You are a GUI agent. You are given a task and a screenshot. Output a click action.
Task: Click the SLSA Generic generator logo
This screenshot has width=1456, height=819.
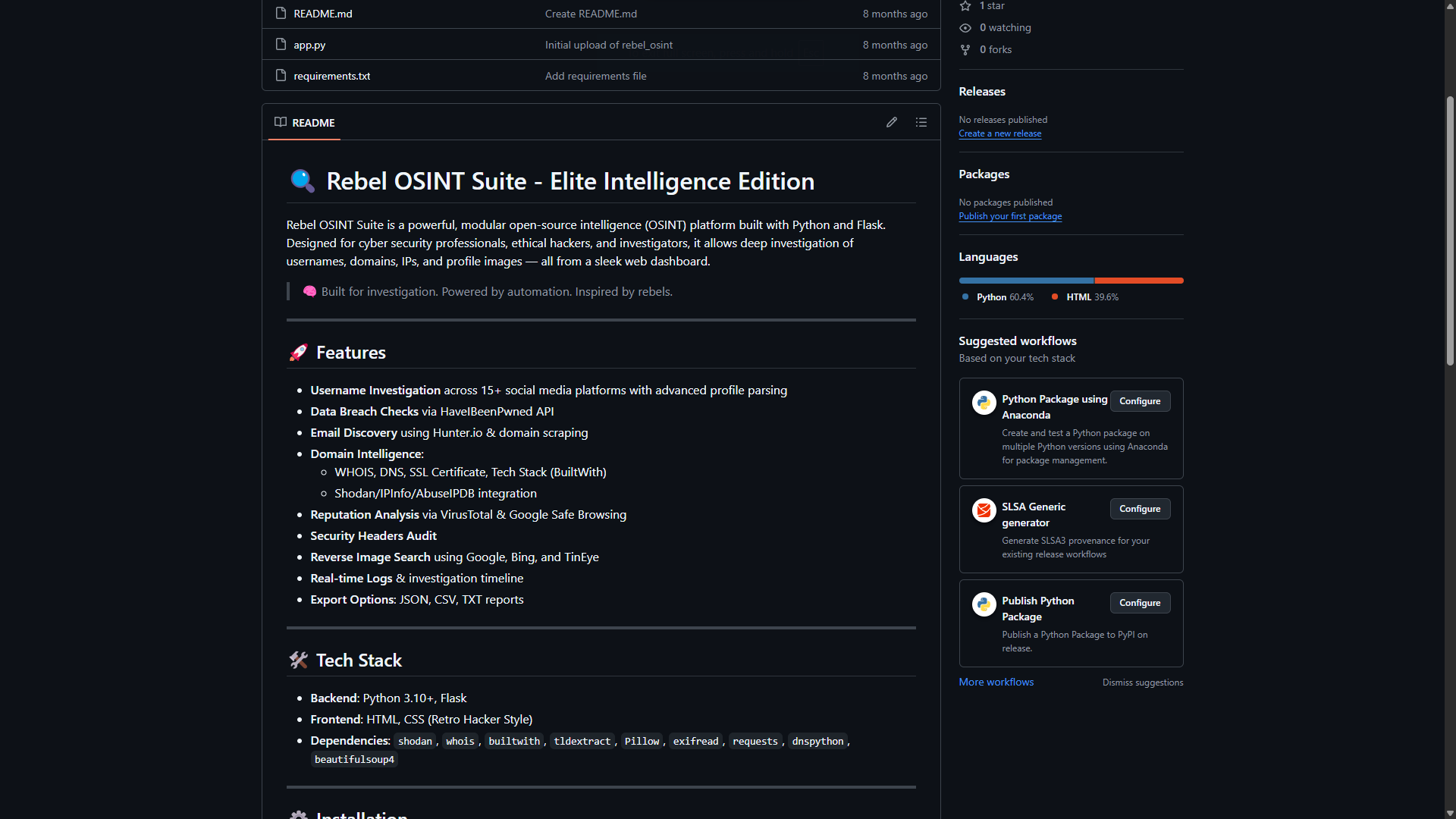(x=984, y=510)
